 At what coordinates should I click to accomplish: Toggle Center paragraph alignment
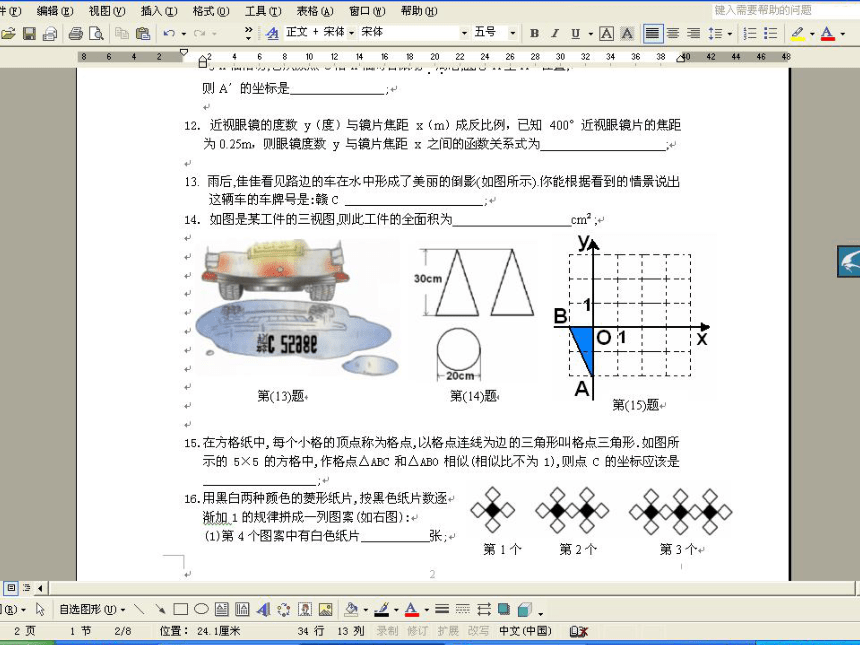click(x=673, y=34)
